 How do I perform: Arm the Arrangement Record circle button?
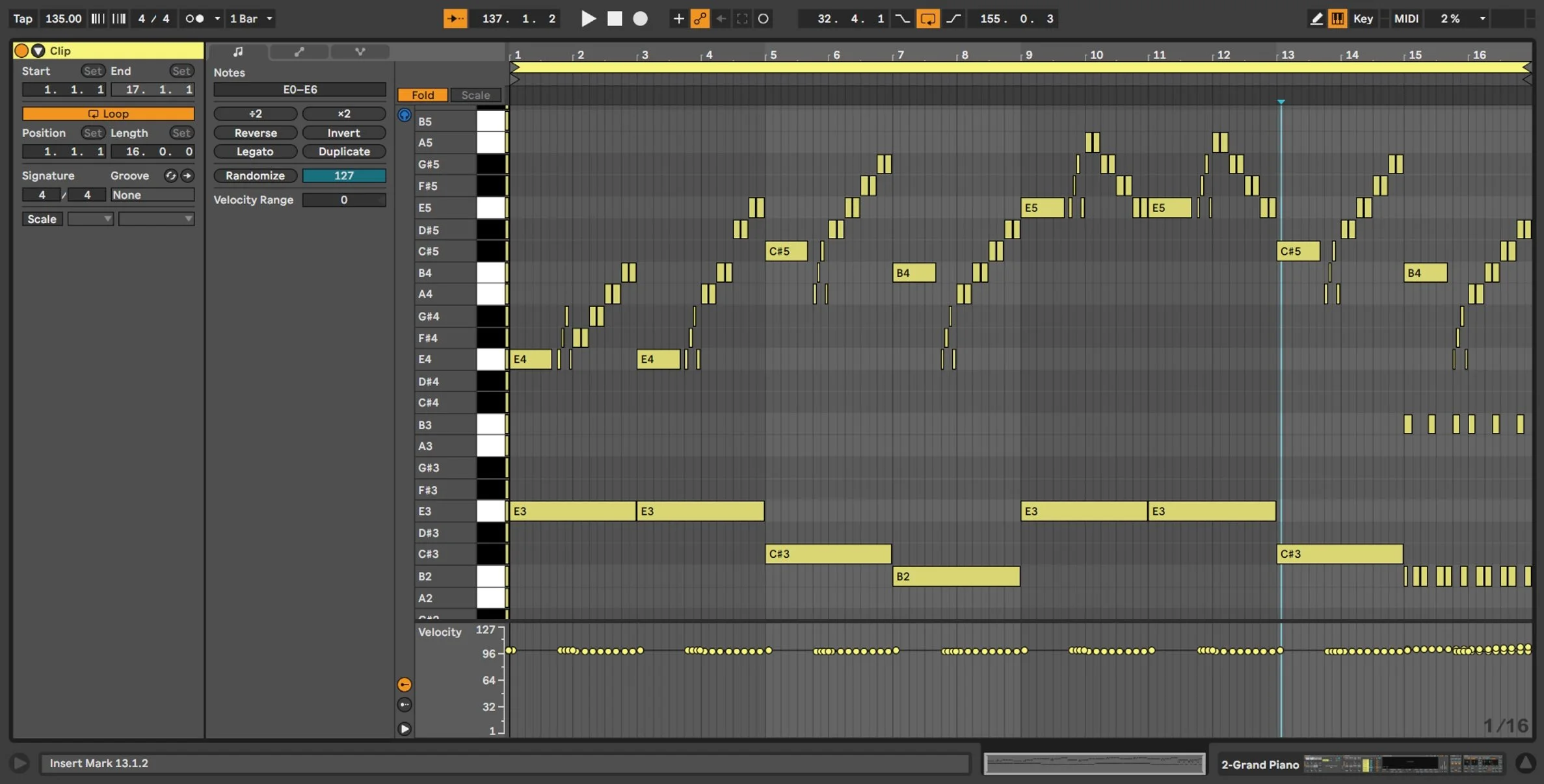point(641,19)
